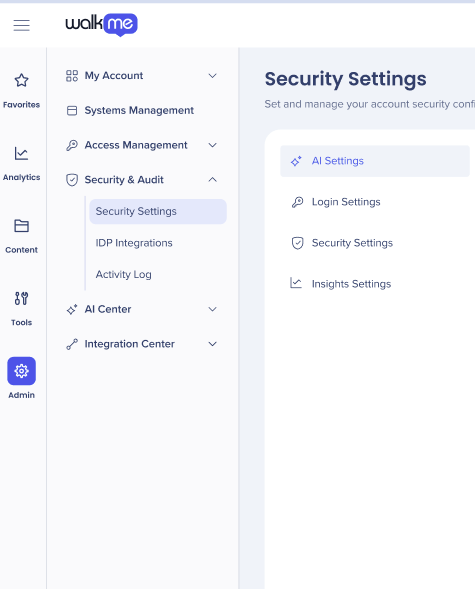475x589 pixels.
Task: Click the Security & Audit shield icon
Action: [72, 180]
